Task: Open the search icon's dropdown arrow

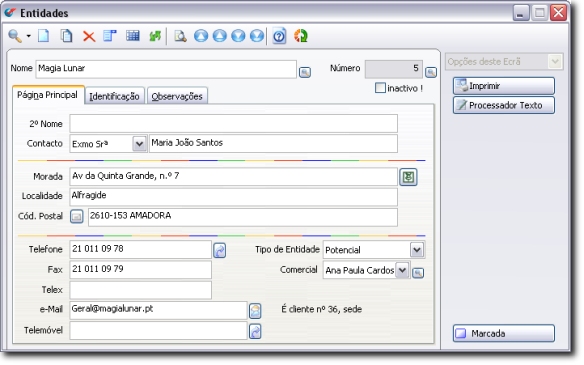Action: point(28,36)
